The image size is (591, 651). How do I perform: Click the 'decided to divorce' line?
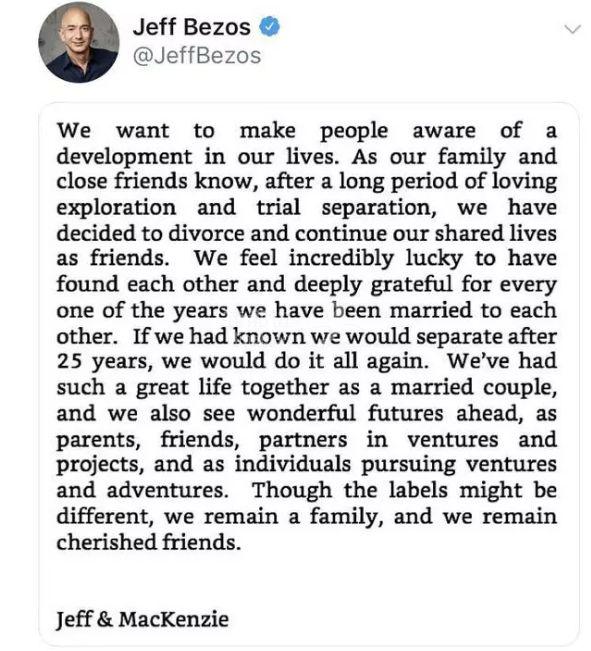[307, 233]
